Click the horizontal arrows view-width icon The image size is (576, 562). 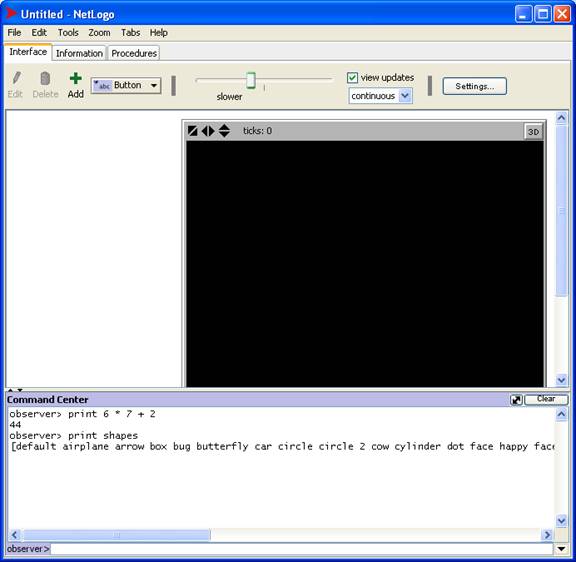[x=208, y=131]
